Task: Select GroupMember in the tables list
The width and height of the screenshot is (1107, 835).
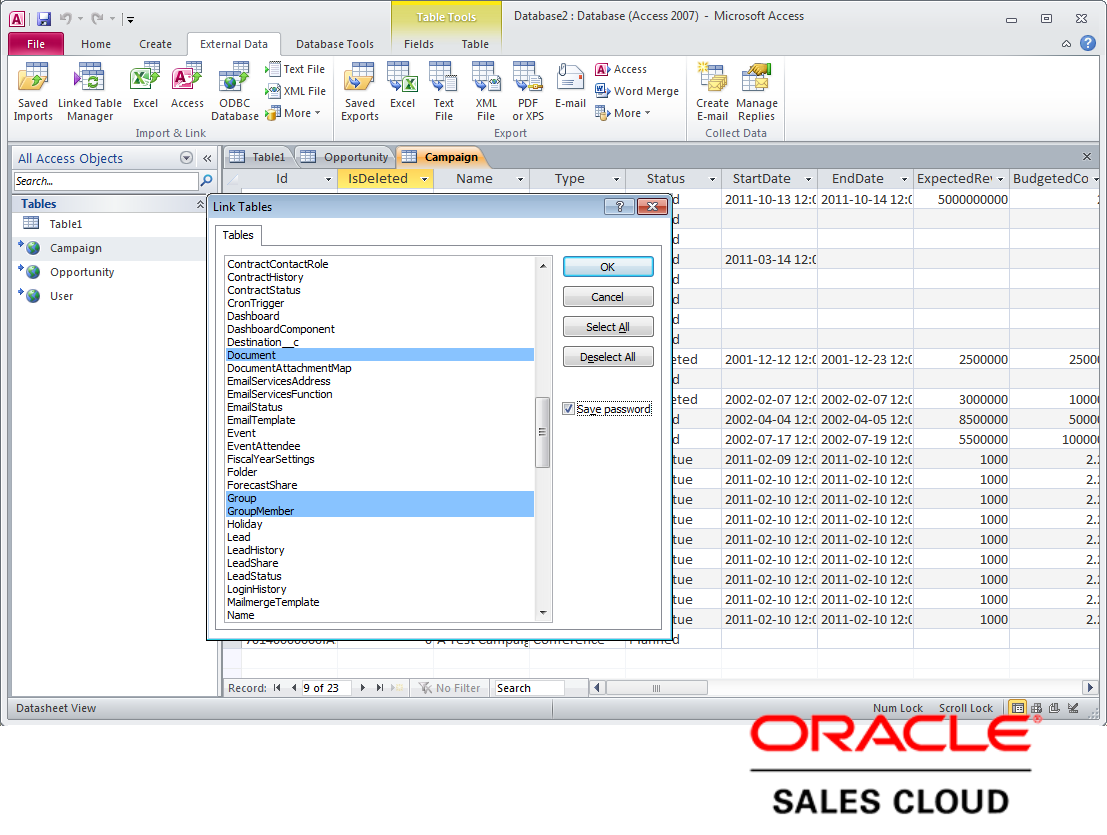Action: pyautogui.click(x=380, y=511)
